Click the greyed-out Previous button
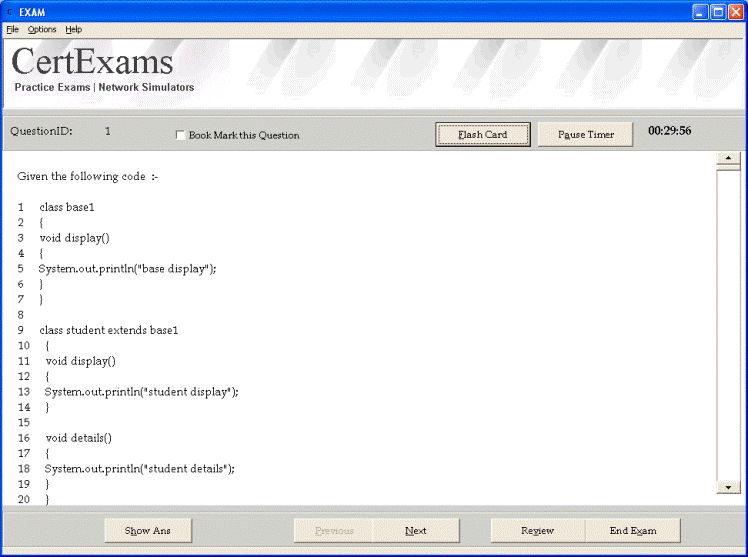 pos(334,531)
